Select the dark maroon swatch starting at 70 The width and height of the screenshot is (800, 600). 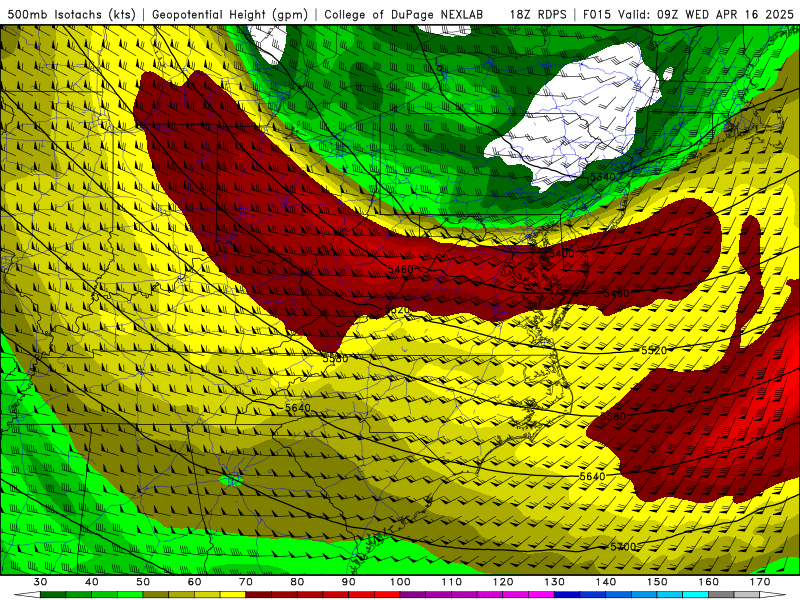[x=259, y=595]
